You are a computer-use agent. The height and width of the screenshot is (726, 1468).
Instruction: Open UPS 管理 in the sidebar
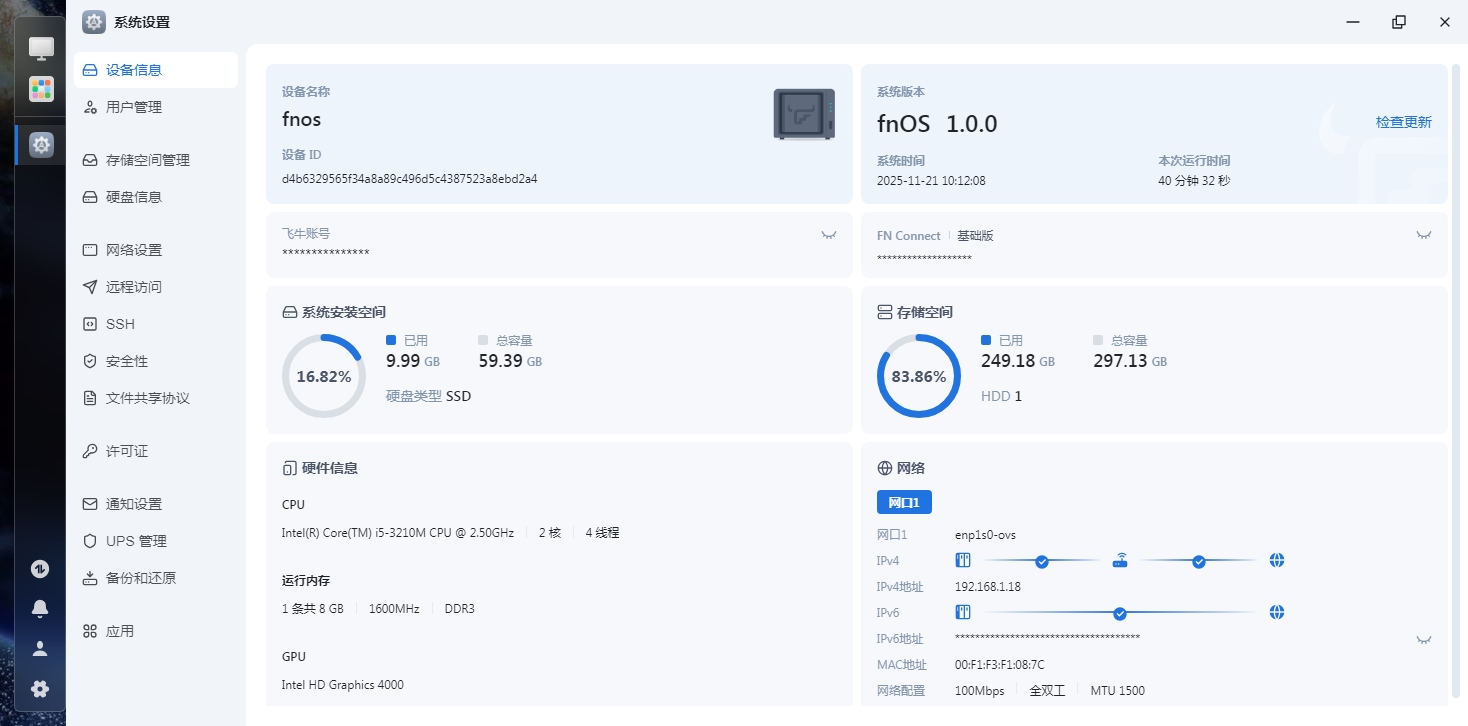tap(136, 541)
